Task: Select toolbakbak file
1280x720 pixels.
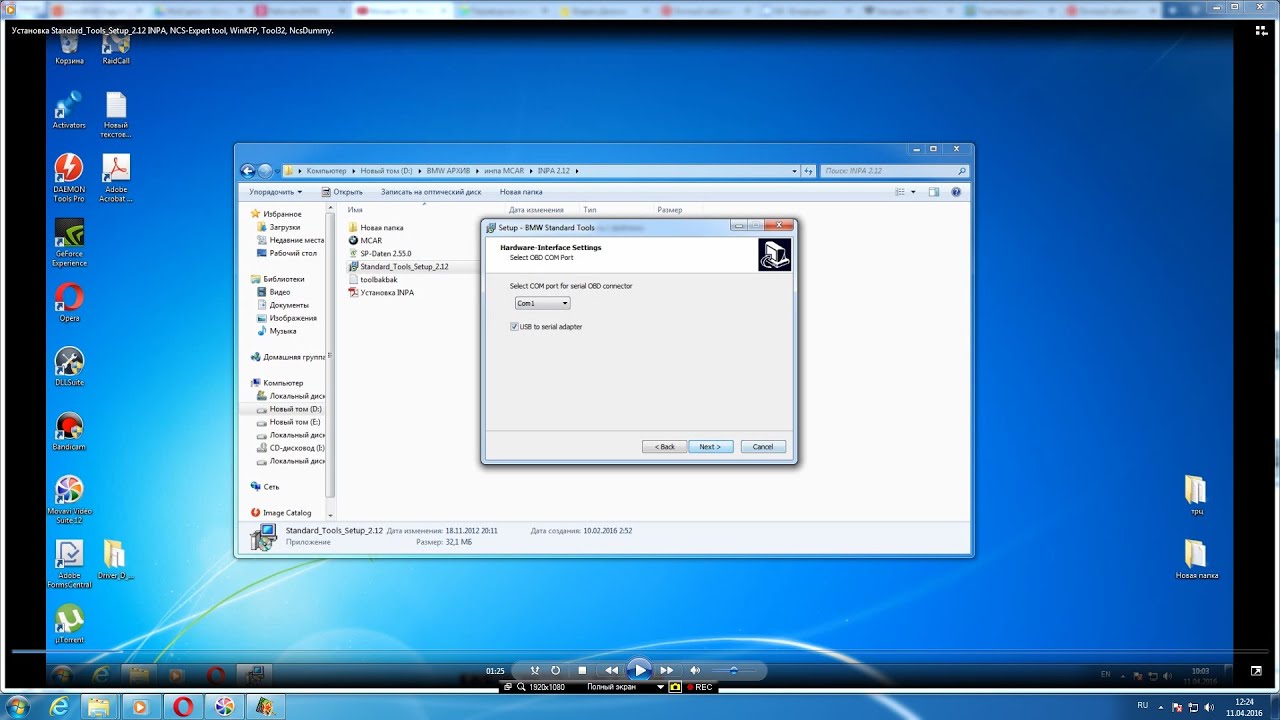Action: (372, 280)
